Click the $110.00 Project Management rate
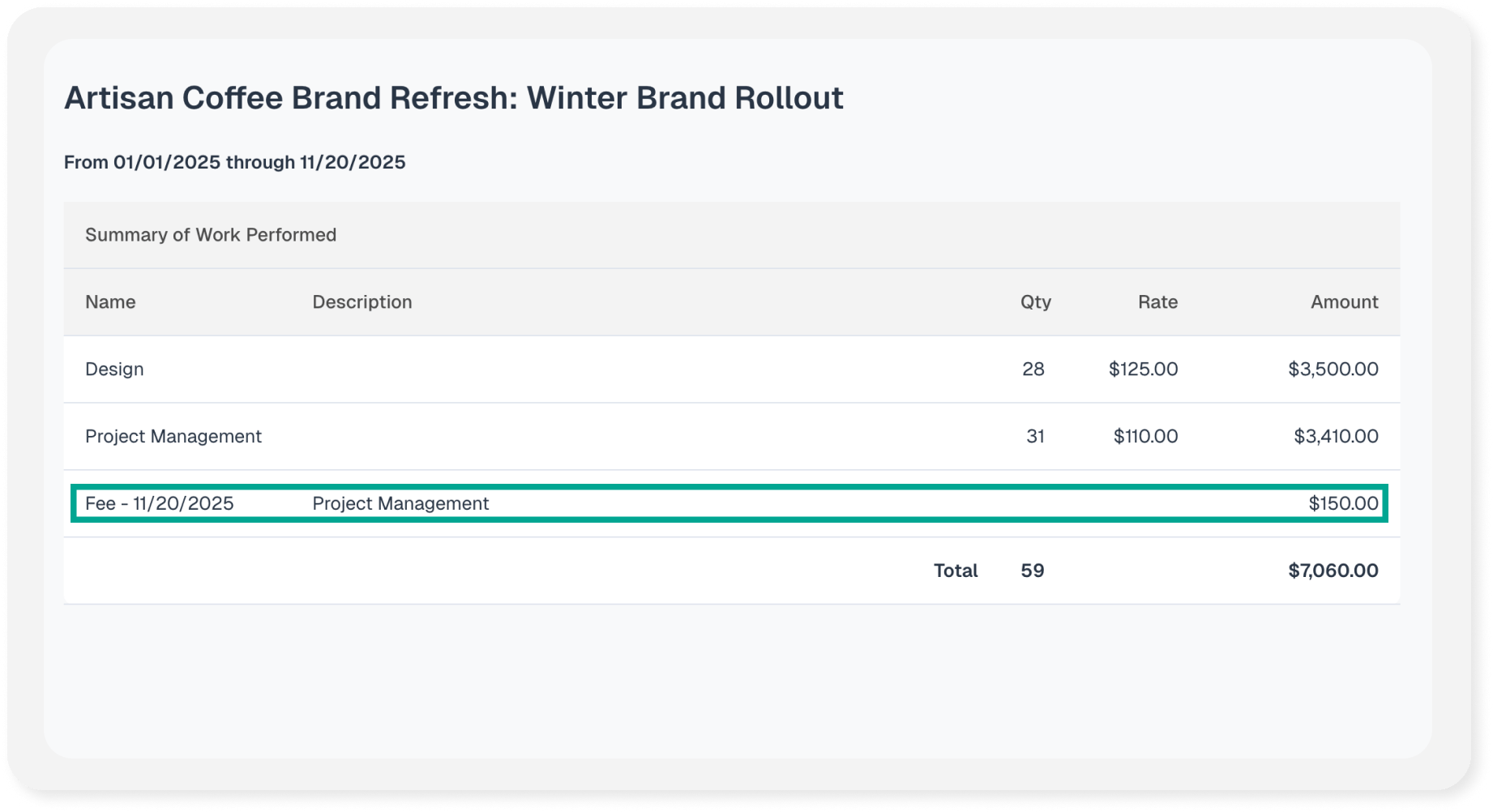 pyautogui.click(x=1144, y=437)
